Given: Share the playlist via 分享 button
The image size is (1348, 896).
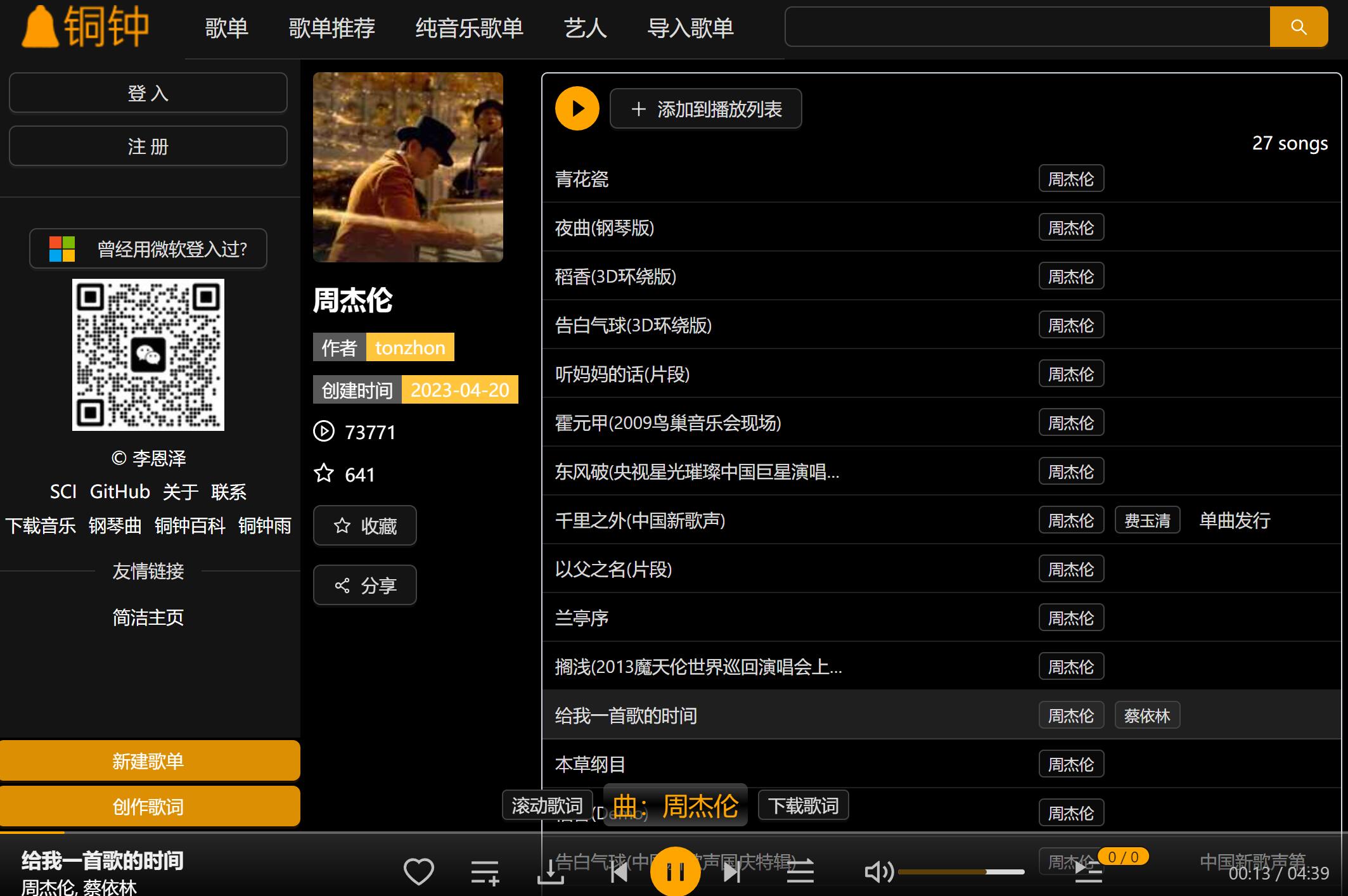Looking at the screenshot, I should click(365, 585).
